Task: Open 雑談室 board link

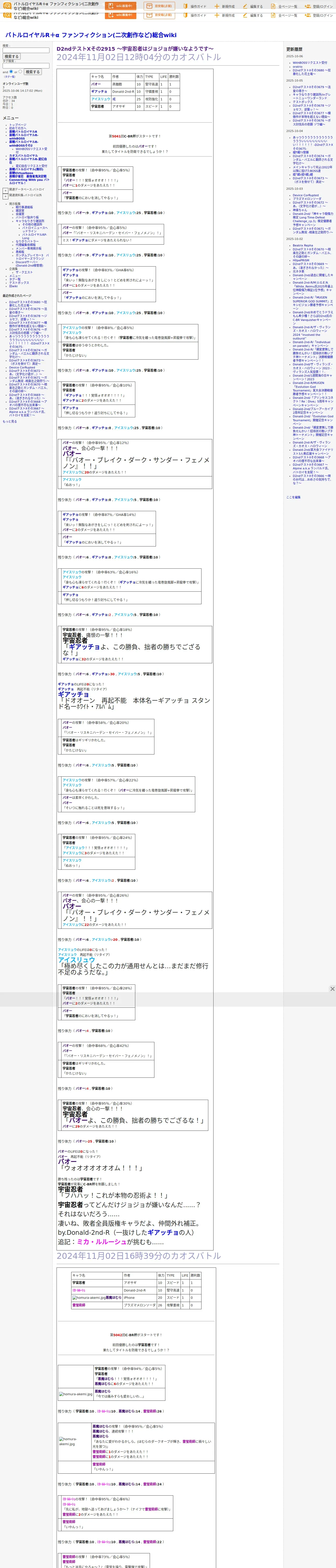Action: [20, 211]
